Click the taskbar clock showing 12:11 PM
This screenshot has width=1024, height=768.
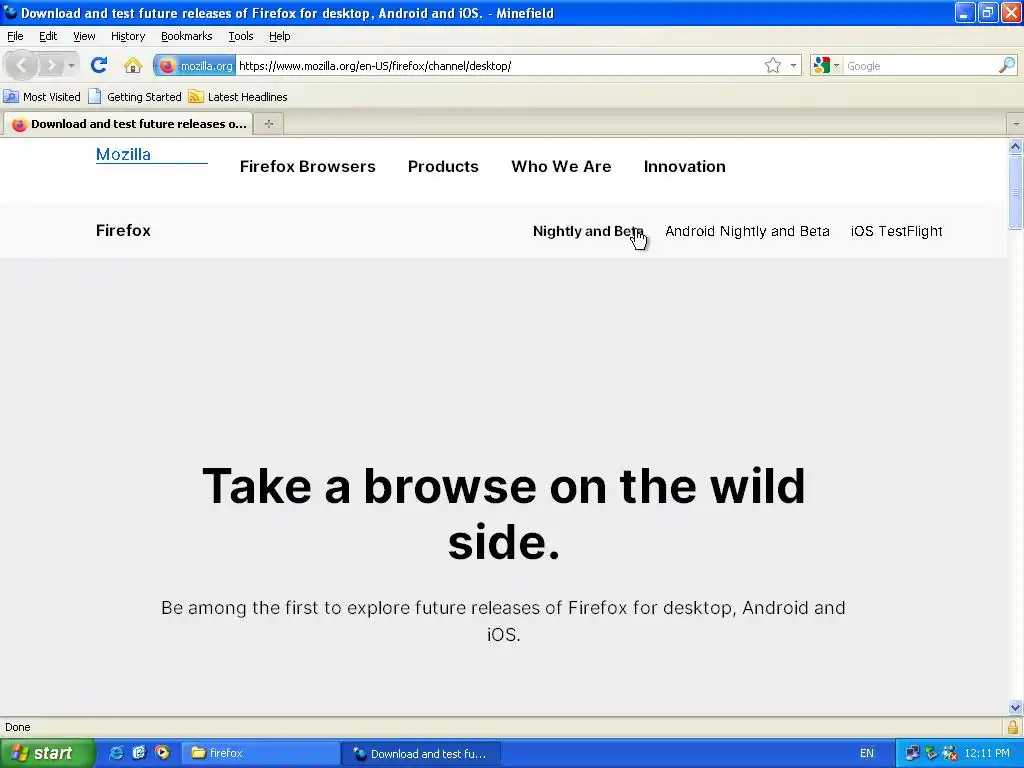(x=987, y=753)
